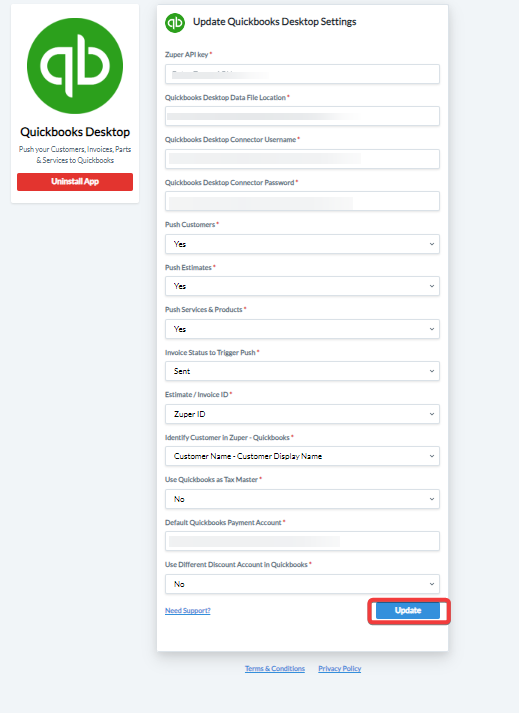Change the Invoice Status to Trigger Push dropdown
The image size is (519, 713).
(x=302, y=371)
